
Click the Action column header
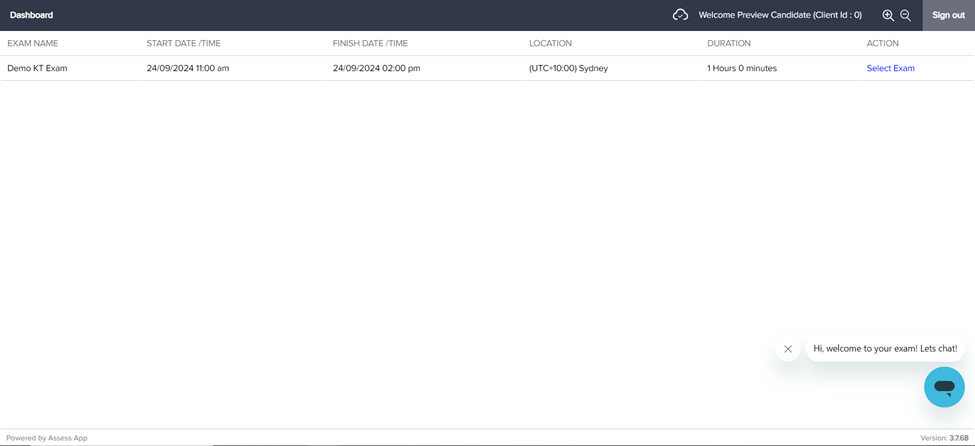882,44
